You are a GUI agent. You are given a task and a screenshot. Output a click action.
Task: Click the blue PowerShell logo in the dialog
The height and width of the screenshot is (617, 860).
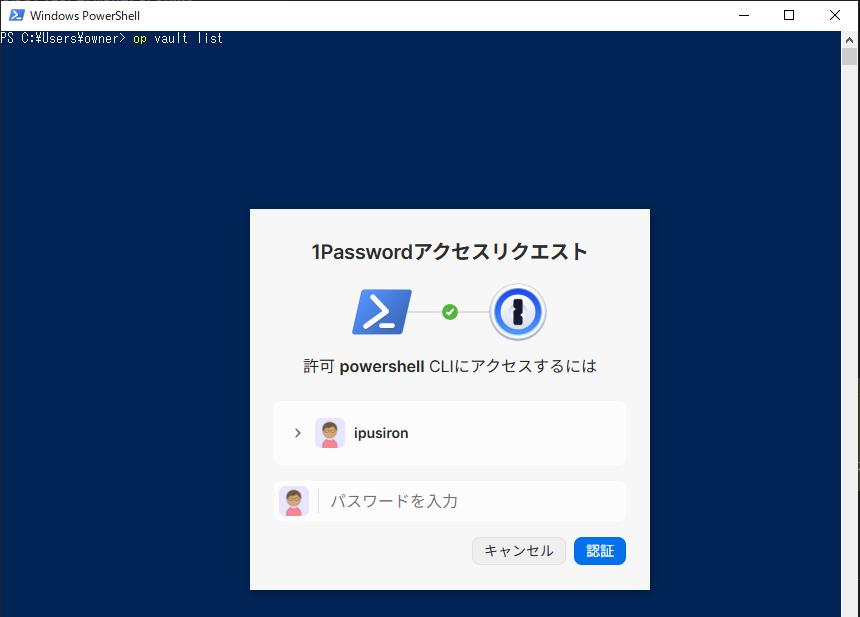pyautogui.click(x=382, y=312)
